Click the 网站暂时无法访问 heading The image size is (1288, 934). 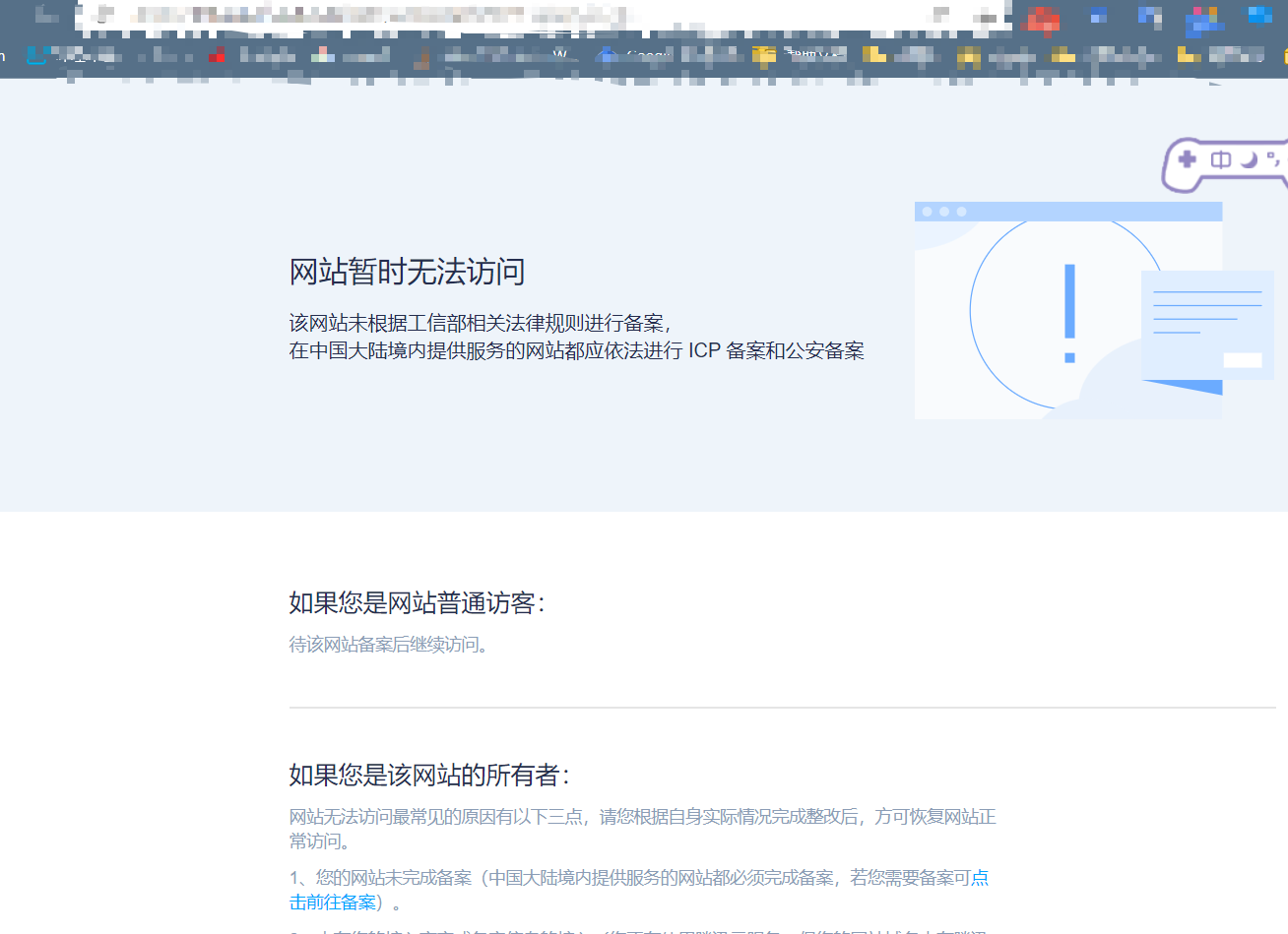point(407,272)
